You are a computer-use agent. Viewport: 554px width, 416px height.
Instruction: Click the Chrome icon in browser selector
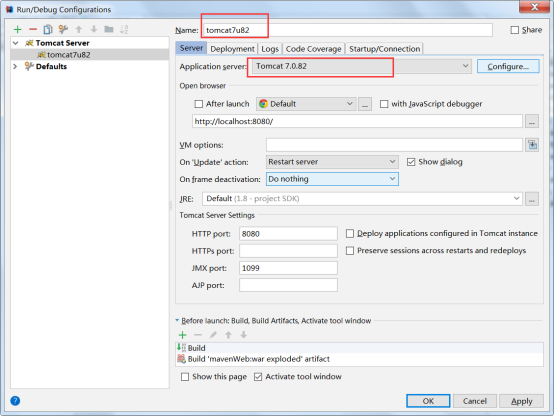[x=263, y=104]
